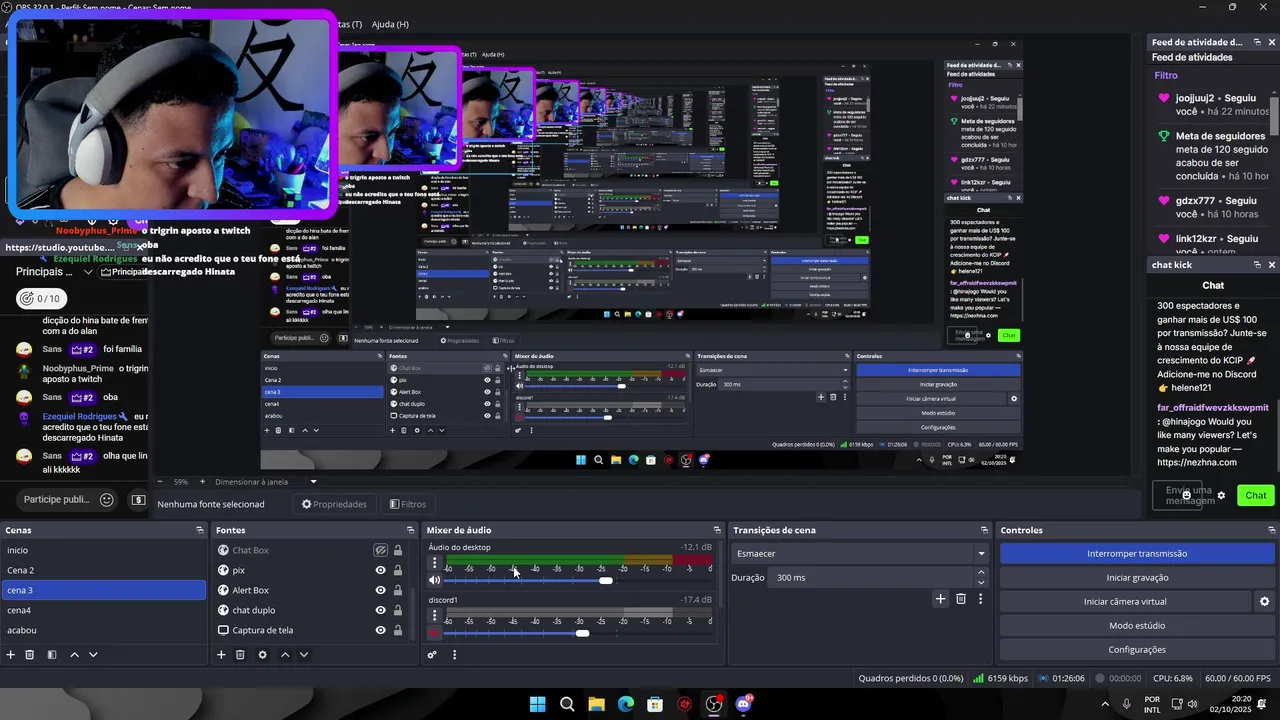The width and height of the screenshot is (1280, 720).
Task: Click the green Chat send button
Action: click(x=1256, y=495)
